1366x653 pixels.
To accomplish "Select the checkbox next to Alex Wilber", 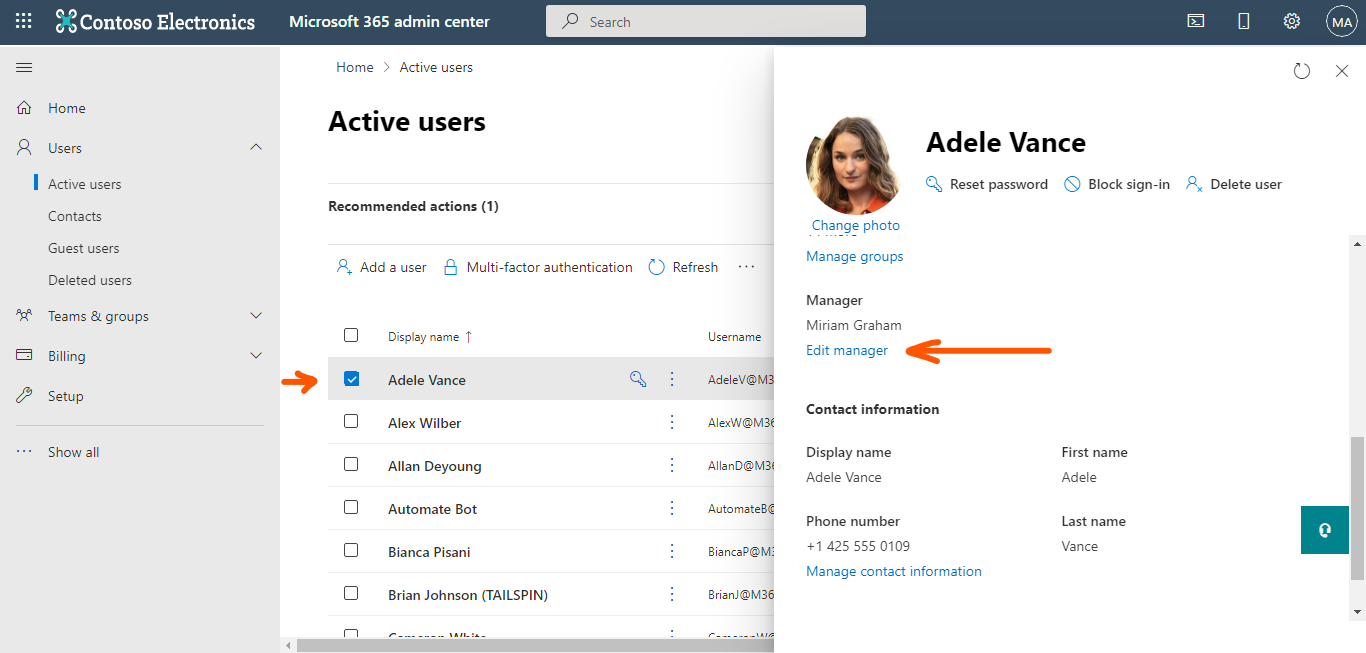I will (x=351, y=422).
